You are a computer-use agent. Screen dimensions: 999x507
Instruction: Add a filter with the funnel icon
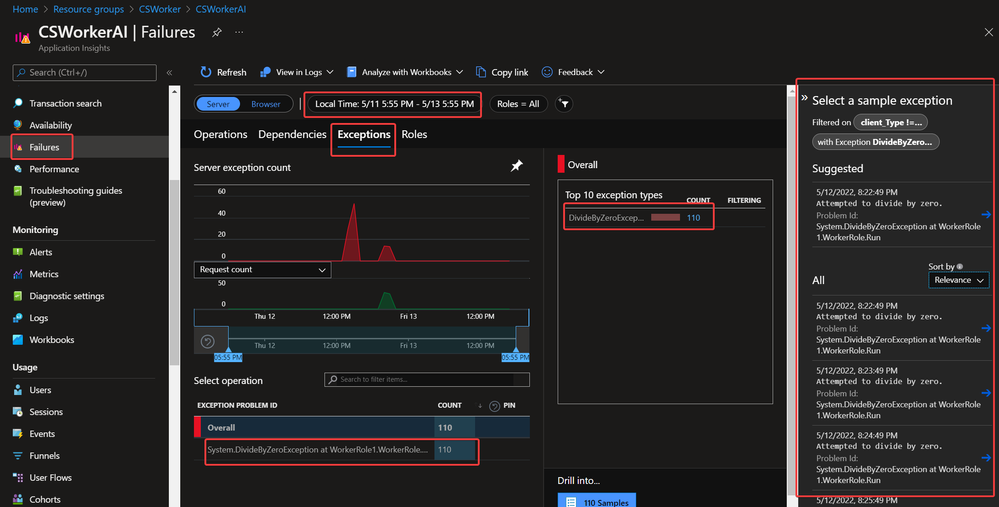(564, 104)
